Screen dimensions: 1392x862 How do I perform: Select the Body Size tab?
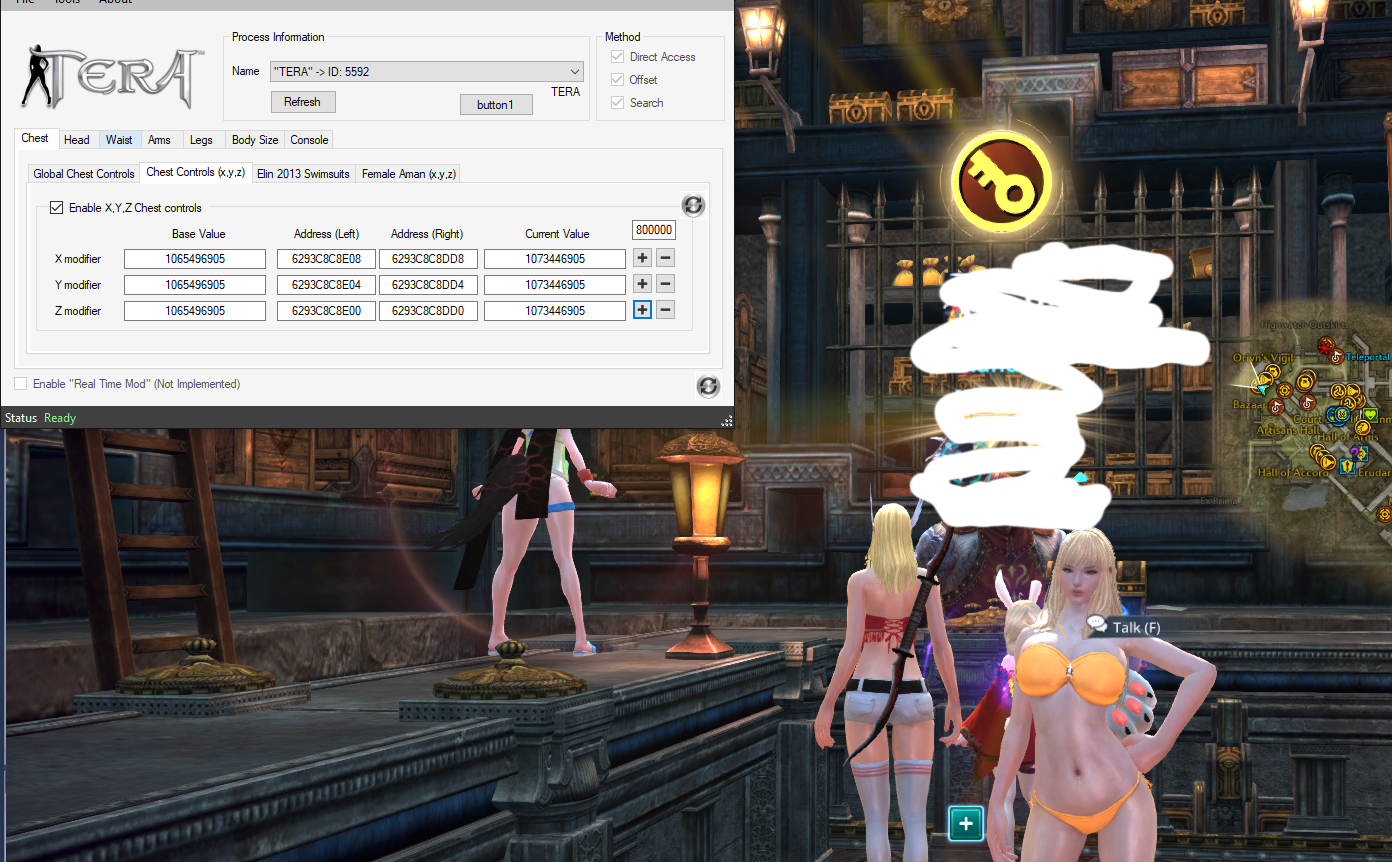pyautogui.click(x=255, y=140)
